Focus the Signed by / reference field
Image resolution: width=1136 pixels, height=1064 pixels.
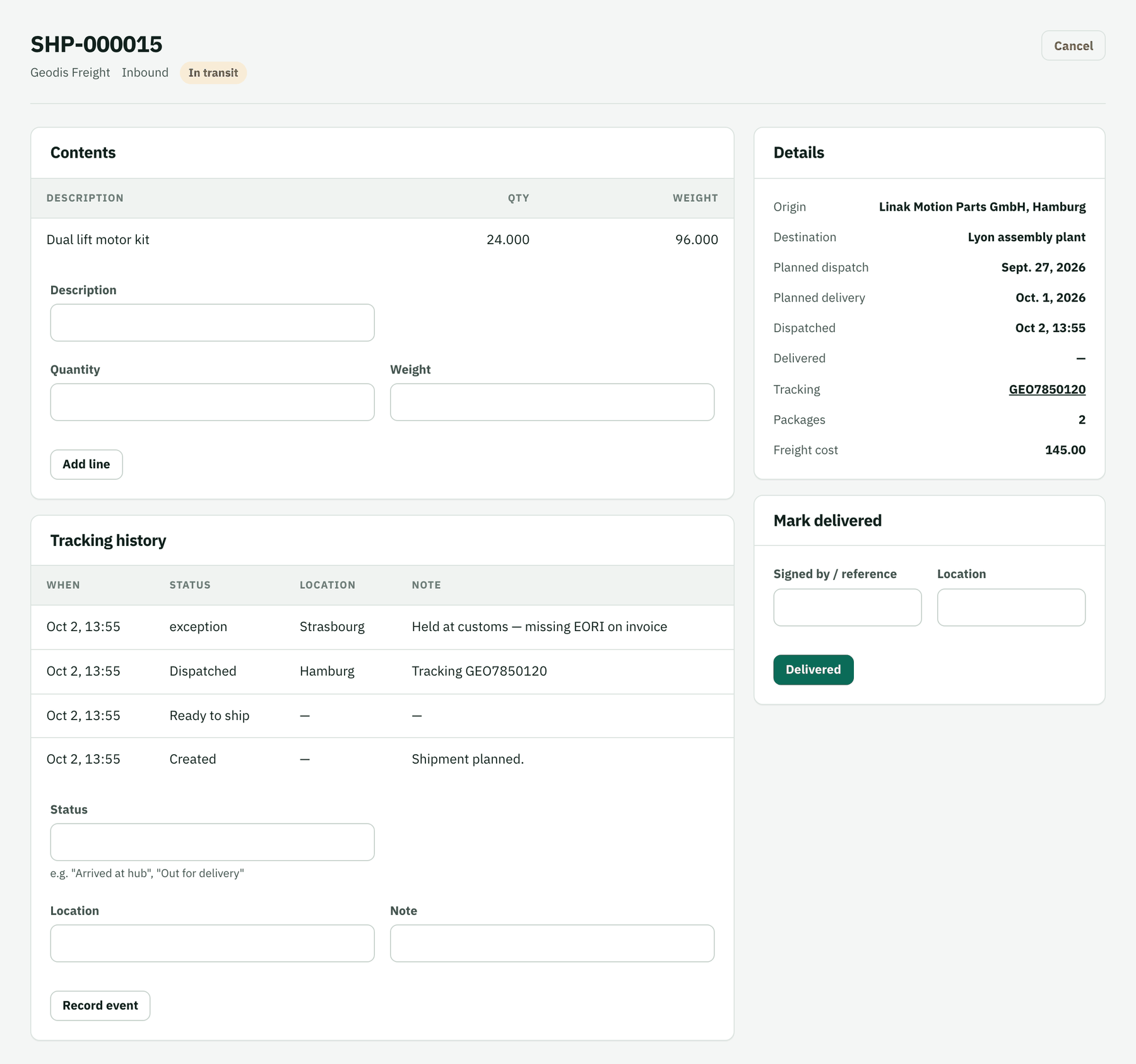[848, 608]
